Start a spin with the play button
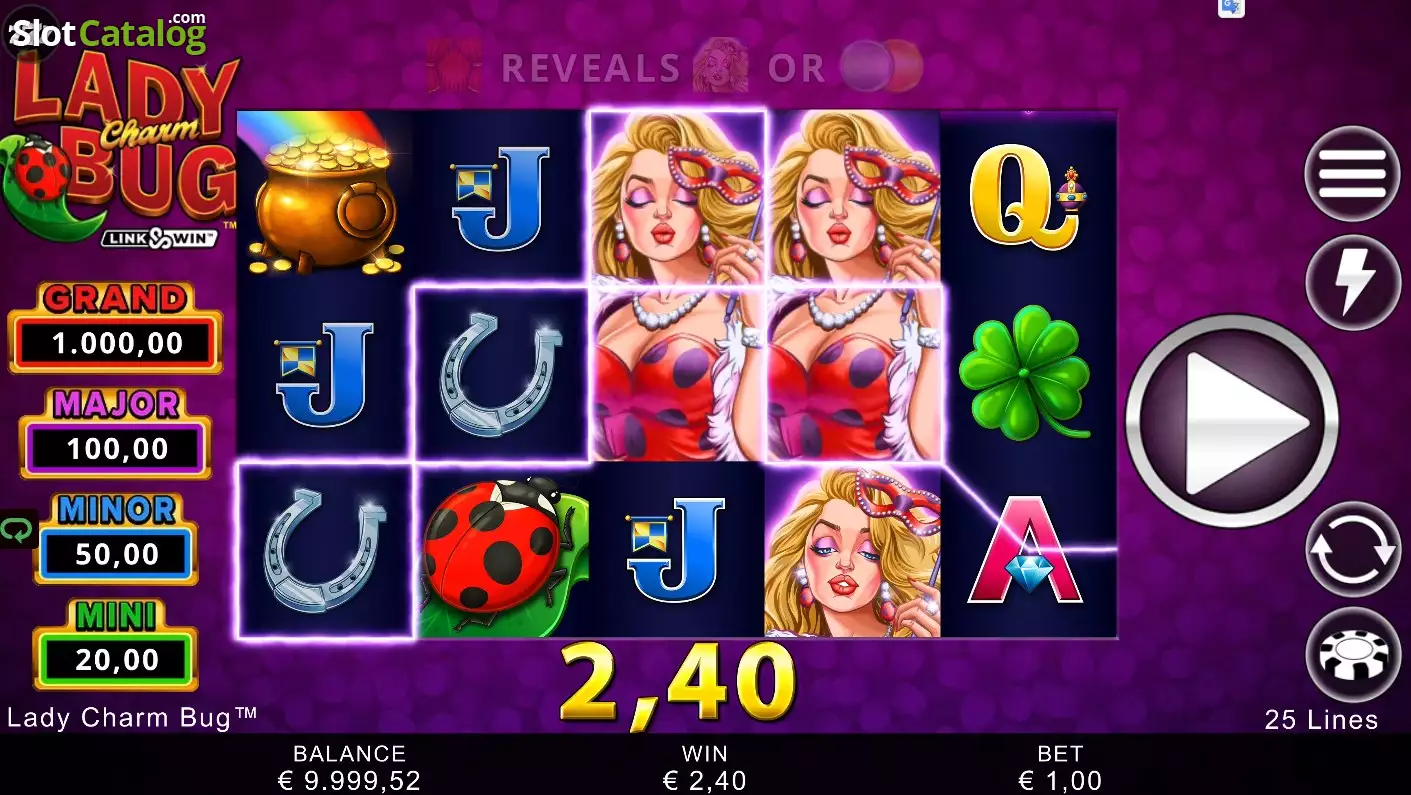The height and width of the screenshot is (795, 1411). click(1232, 421)
